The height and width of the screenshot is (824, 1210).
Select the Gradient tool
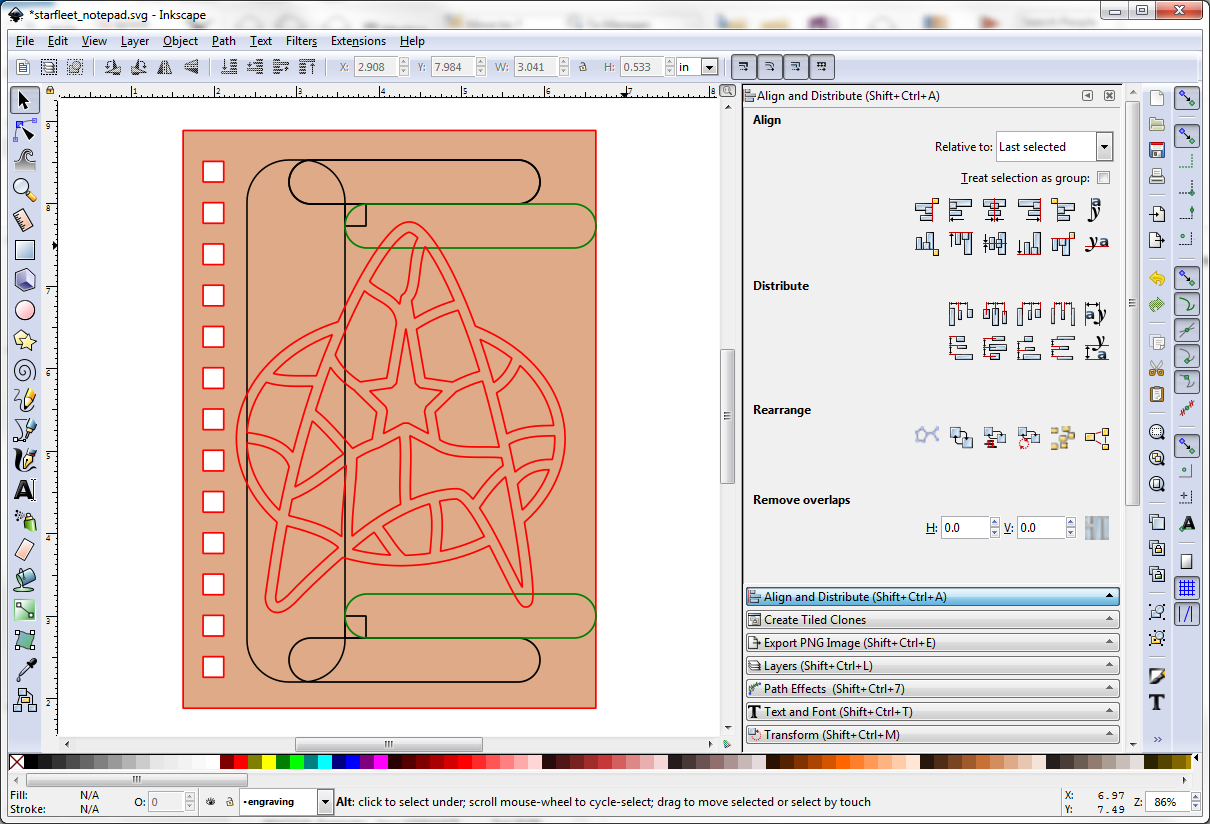point(25,610)
